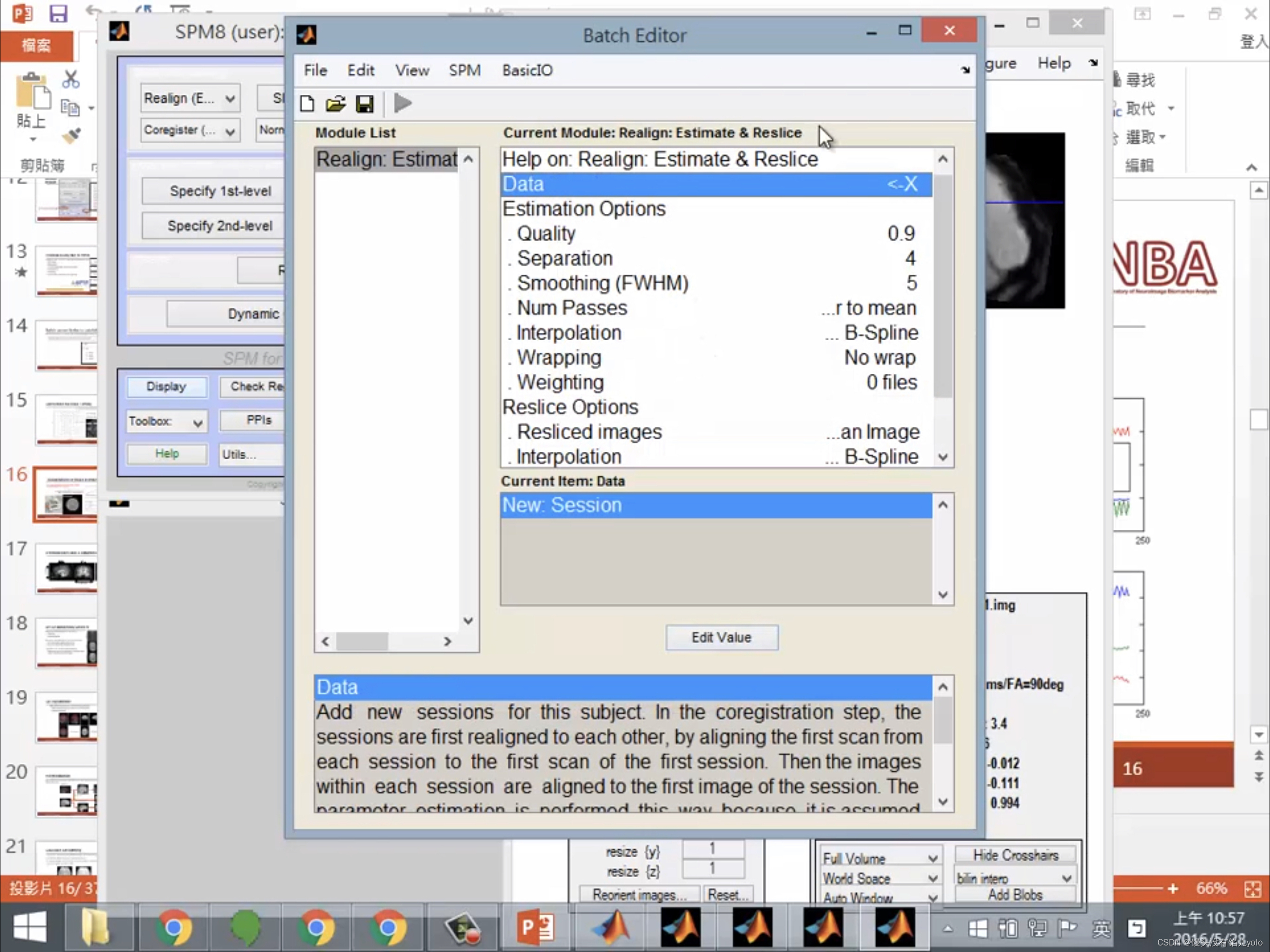Click the zoom-in control beside 66%
The height and width of the screenshot is (952, 1270).
click(x=1173, y=888)
